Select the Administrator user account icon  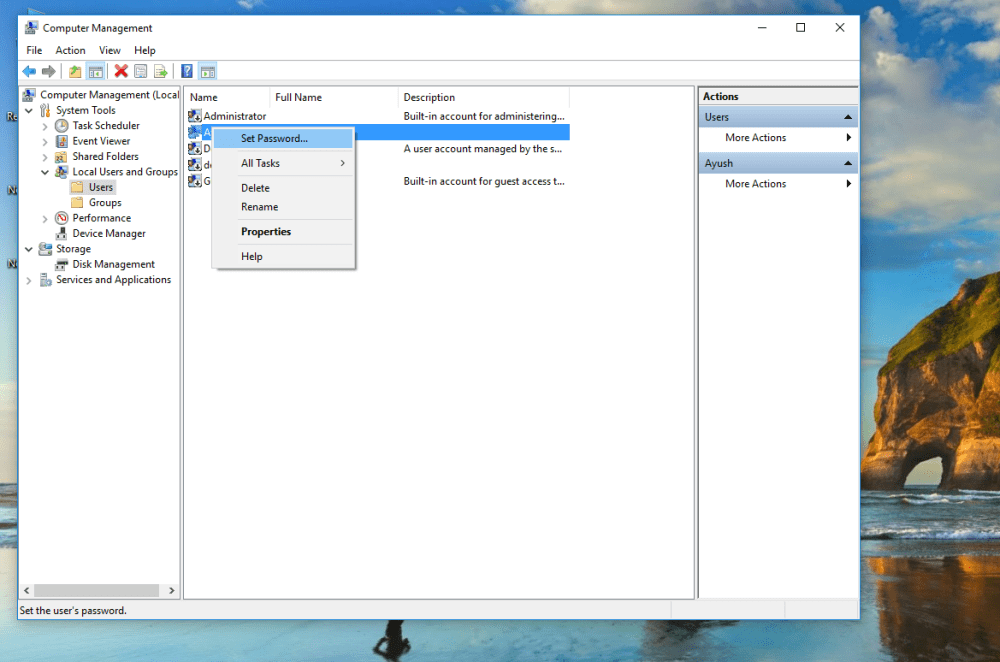pyautogui.click(x=195, y=116)
